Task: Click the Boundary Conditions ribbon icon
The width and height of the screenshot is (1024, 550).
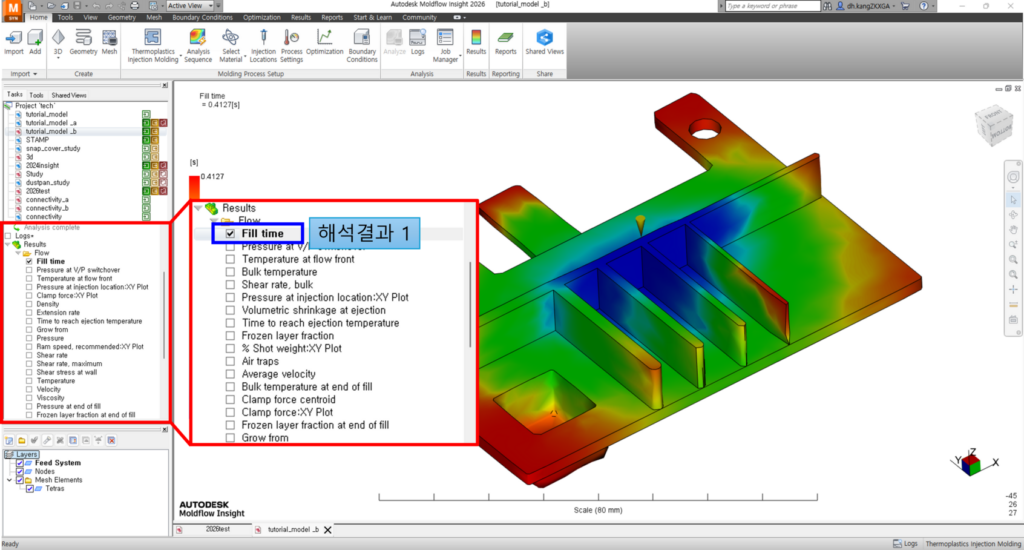Action: pos(362,45)
